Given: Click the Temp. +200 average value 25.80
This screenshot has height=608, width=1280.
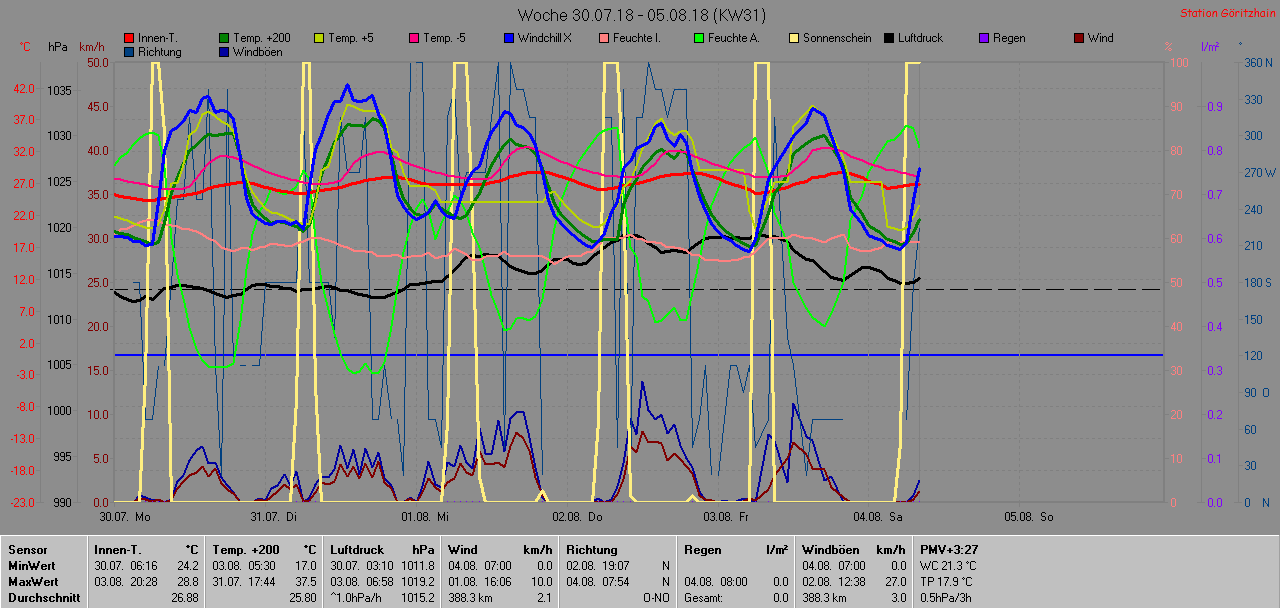Looking at the screenshot, I should (302, 597).
